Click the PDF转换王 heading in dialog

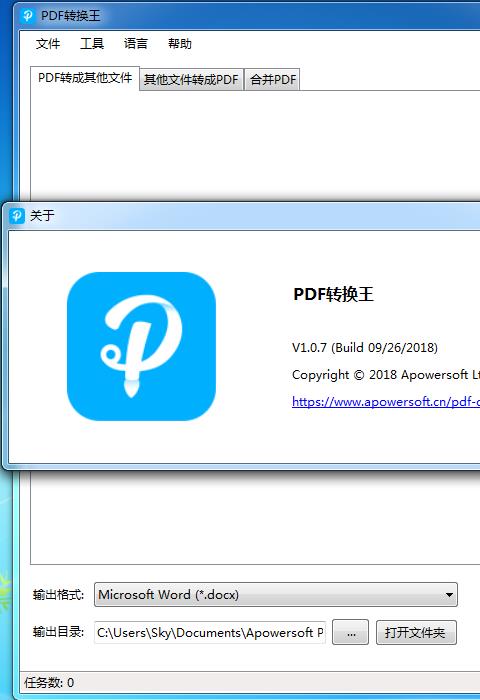coord(333,294)
